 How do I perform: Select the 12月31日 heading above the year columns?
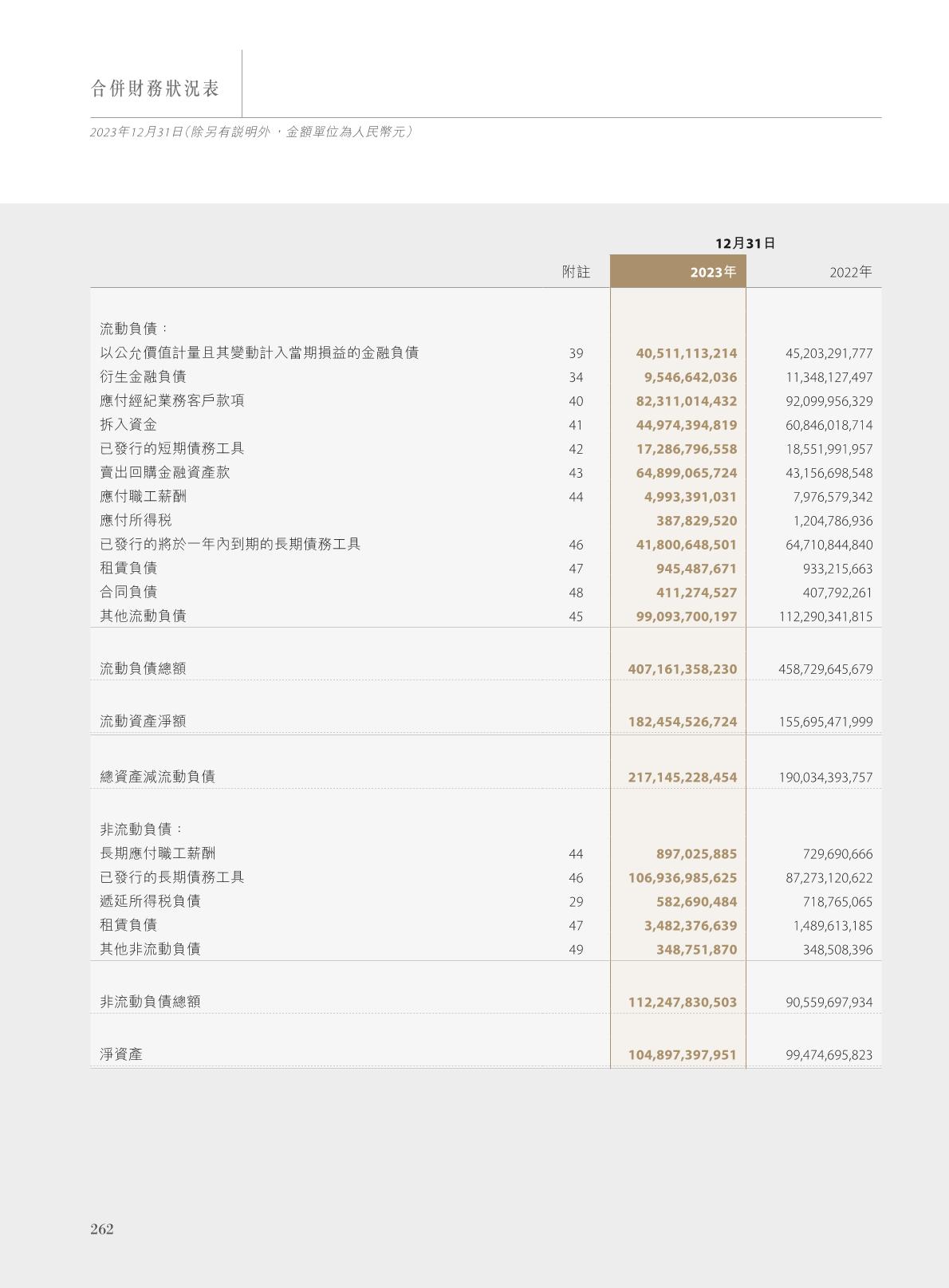(745, 243)
